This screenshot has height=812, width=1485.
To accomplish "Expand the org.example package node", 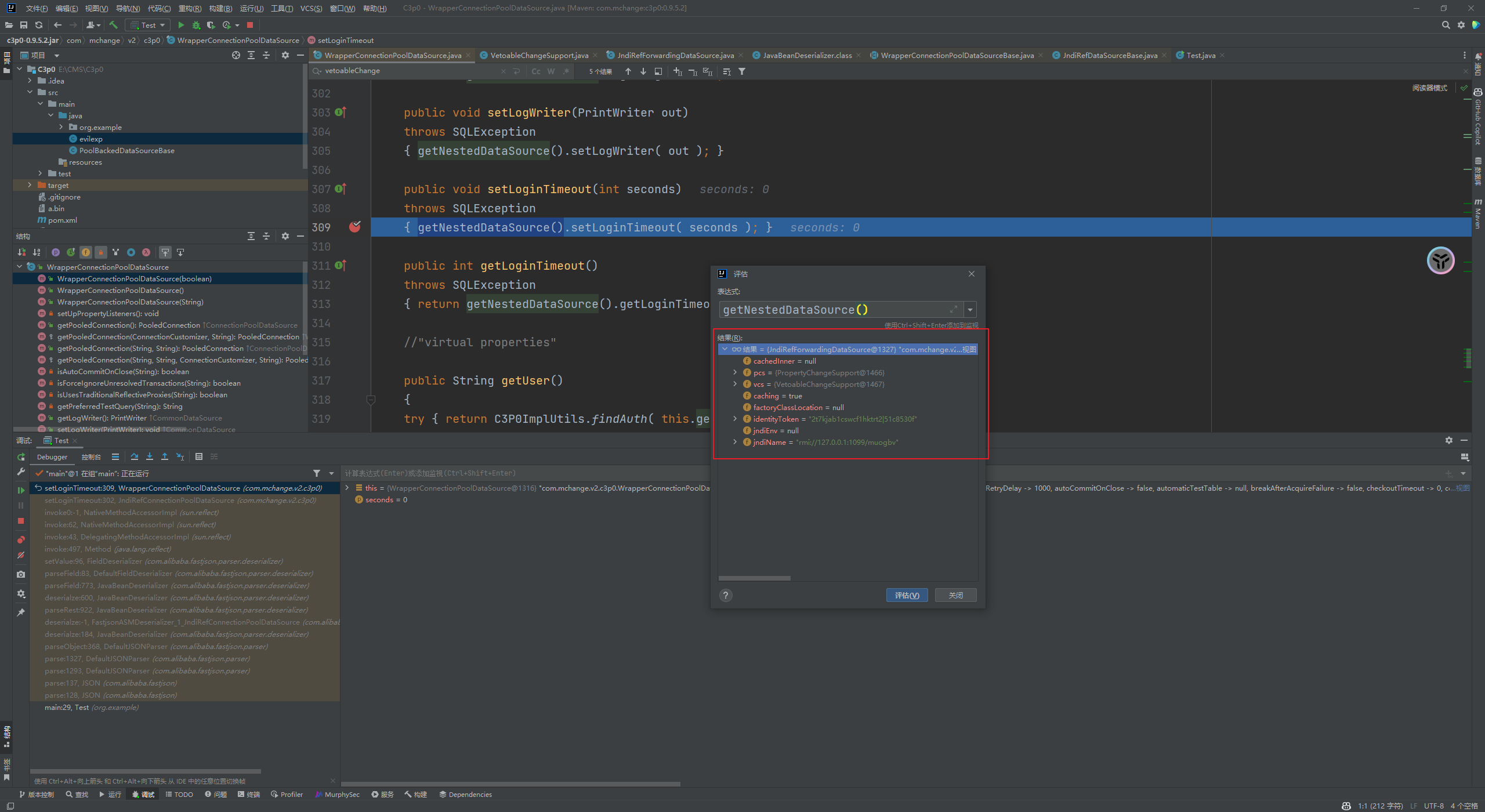I will click(61, 127).
